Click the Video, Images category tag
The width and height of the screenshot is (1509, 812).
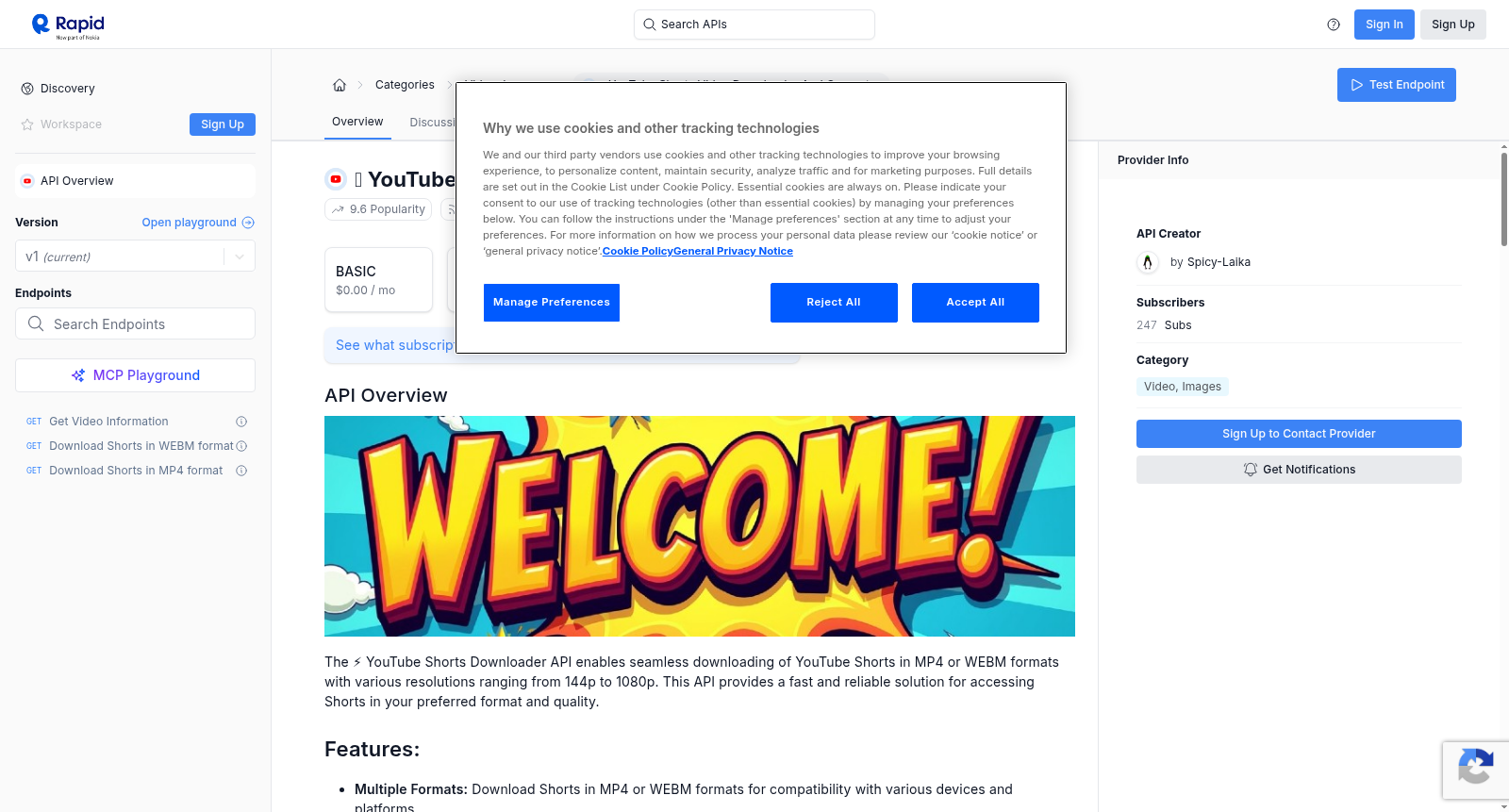[1183, 387]
